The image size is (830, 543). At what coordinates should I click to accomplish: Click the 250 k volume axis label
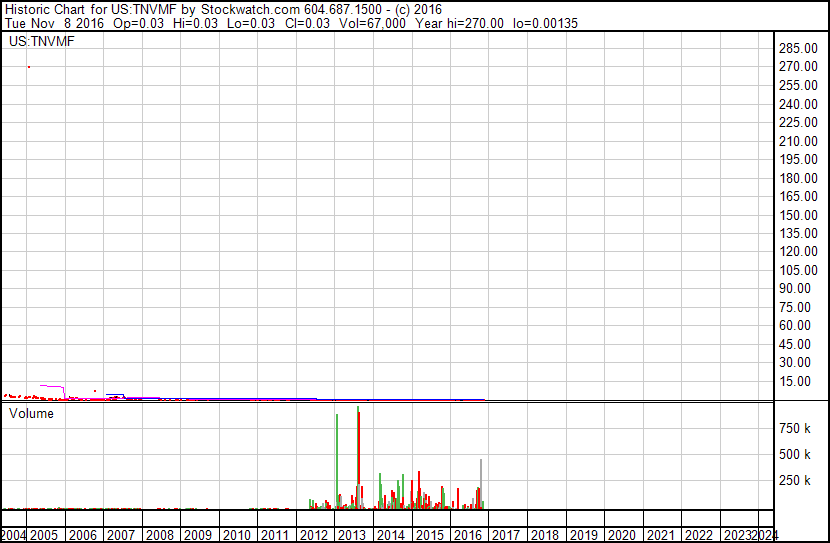tap(795, 480)
